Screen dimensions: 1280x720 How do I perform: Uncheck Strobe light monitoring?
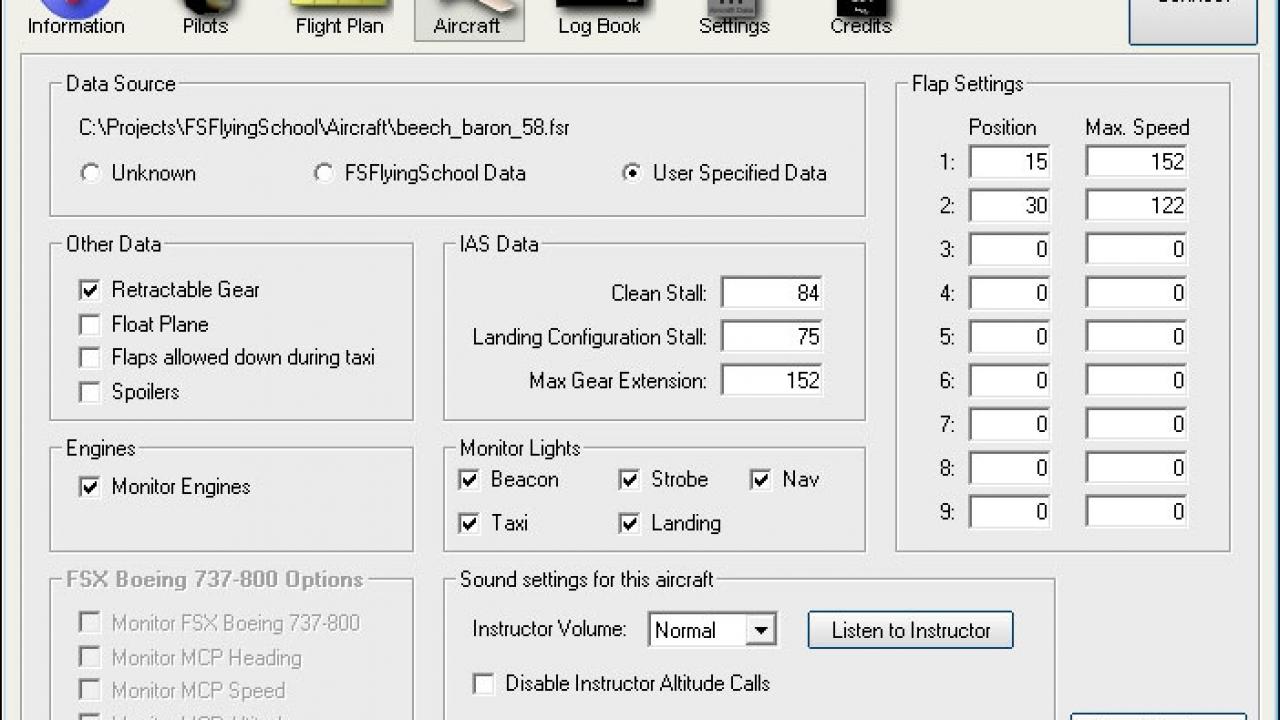629,480
